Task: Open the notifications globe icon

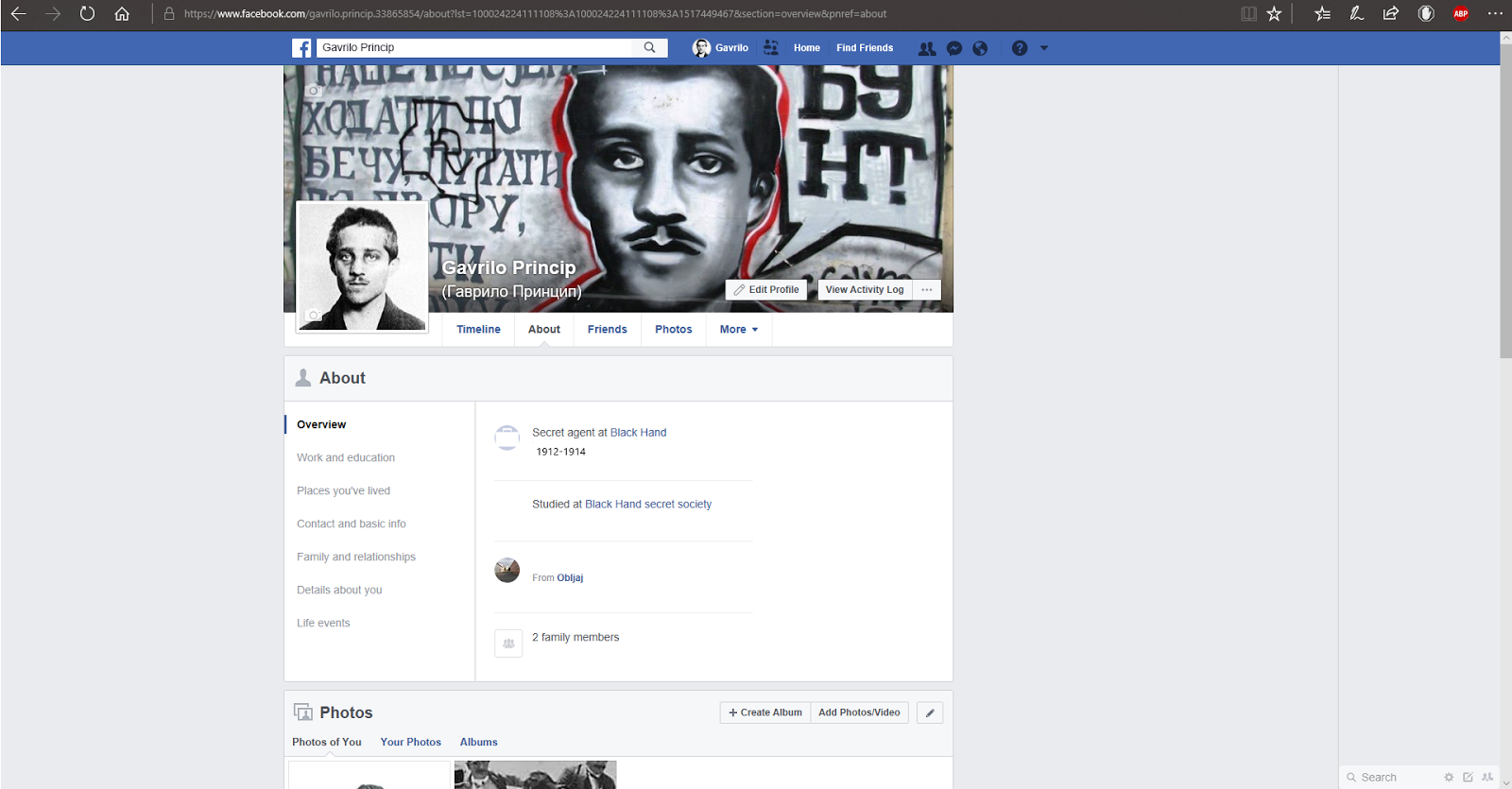Action: pos(980,48)
